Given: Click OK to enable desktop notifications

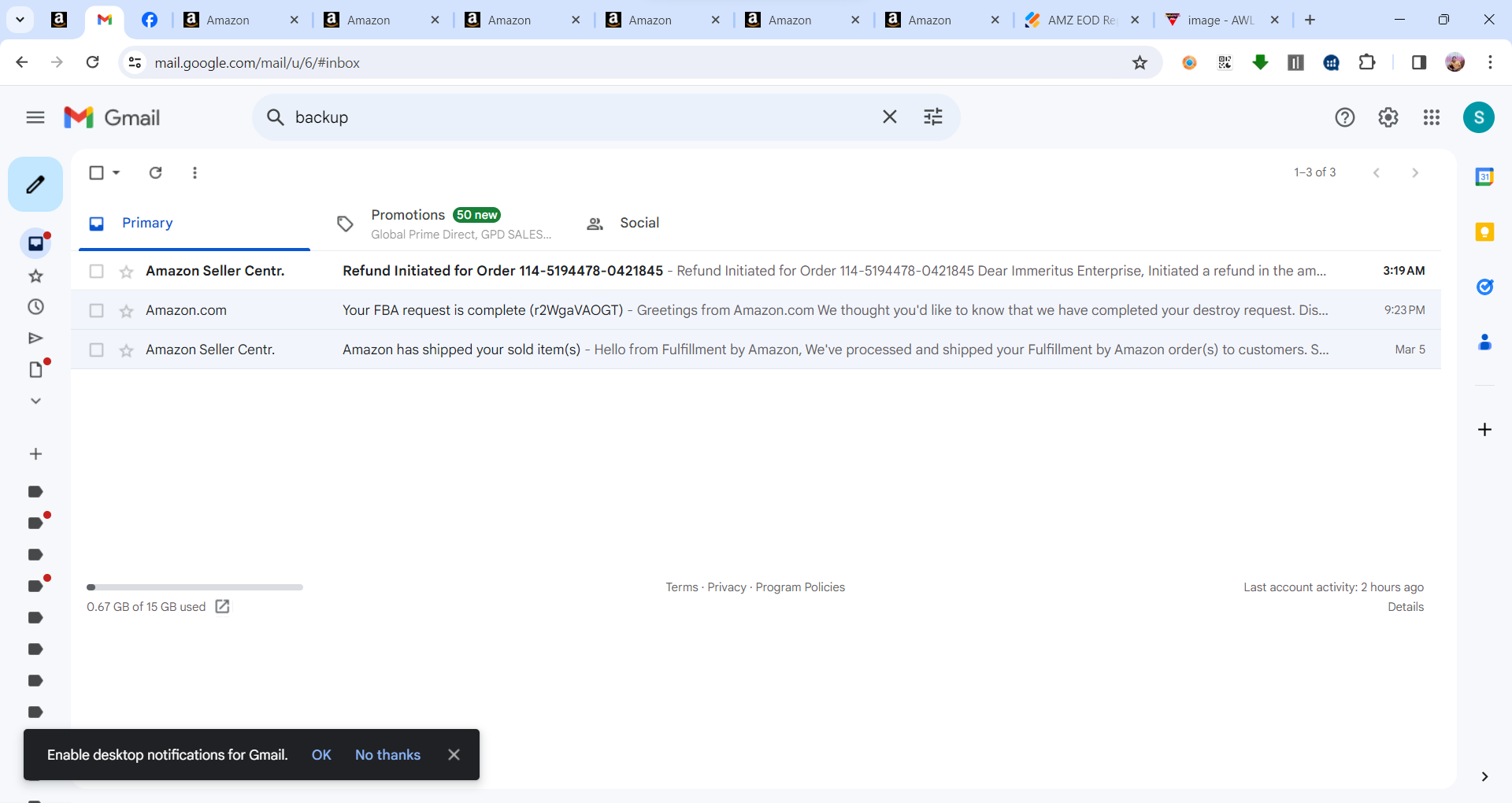Looking at the screenshot, I should pos(321,755).
